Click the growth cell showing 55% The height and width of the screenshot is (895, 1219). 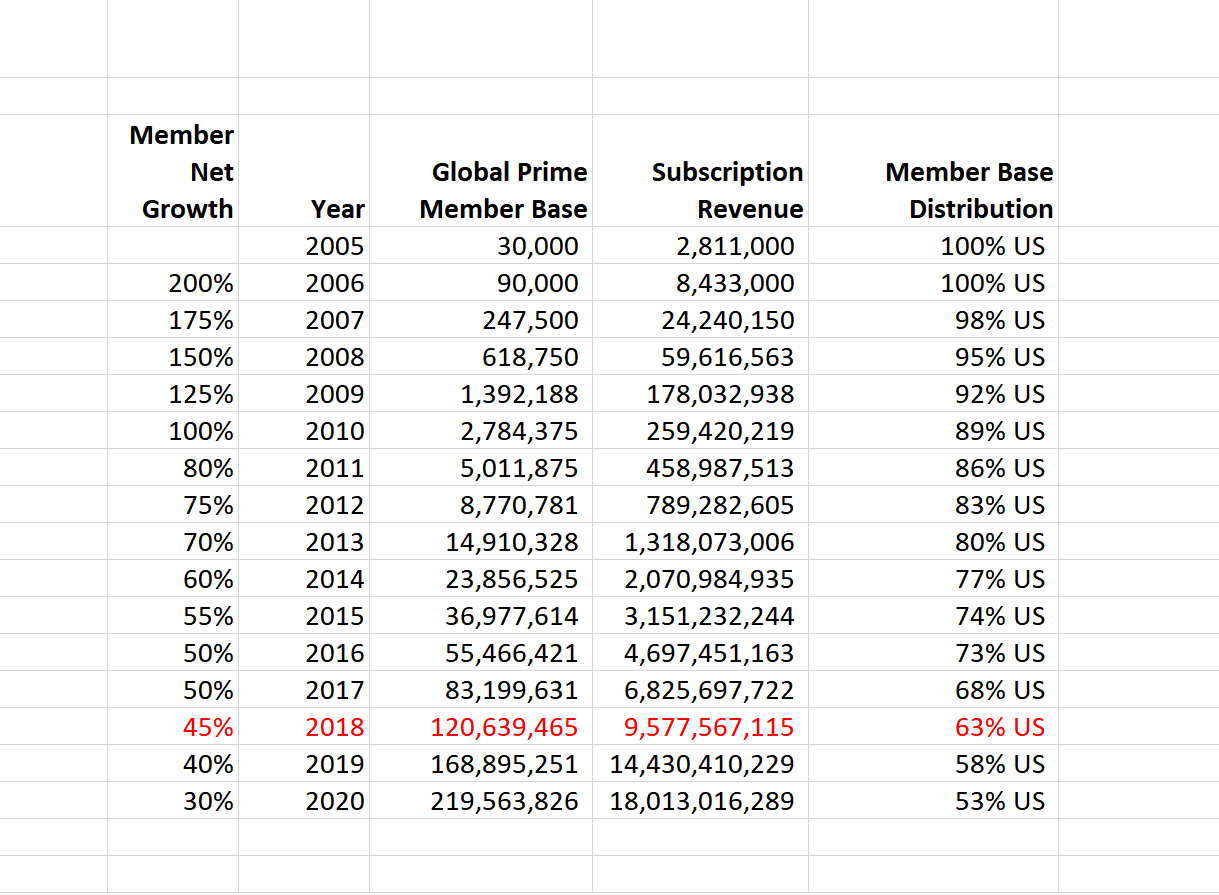point(173,616)
